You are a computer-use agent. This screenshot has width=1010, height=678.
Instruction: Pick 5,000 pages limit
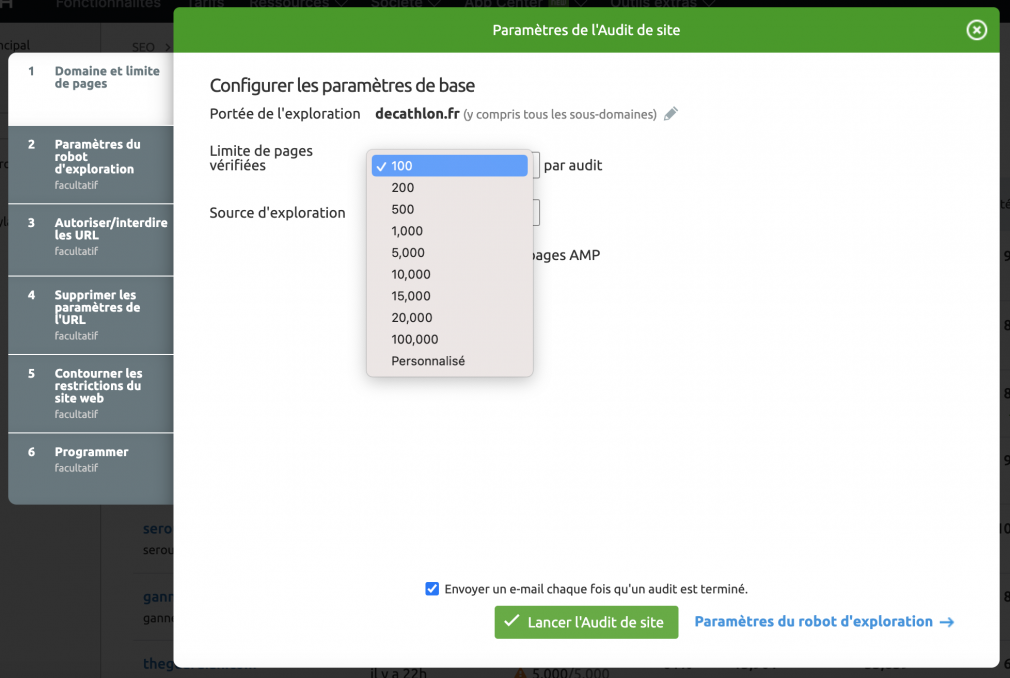tap(450, 252)
